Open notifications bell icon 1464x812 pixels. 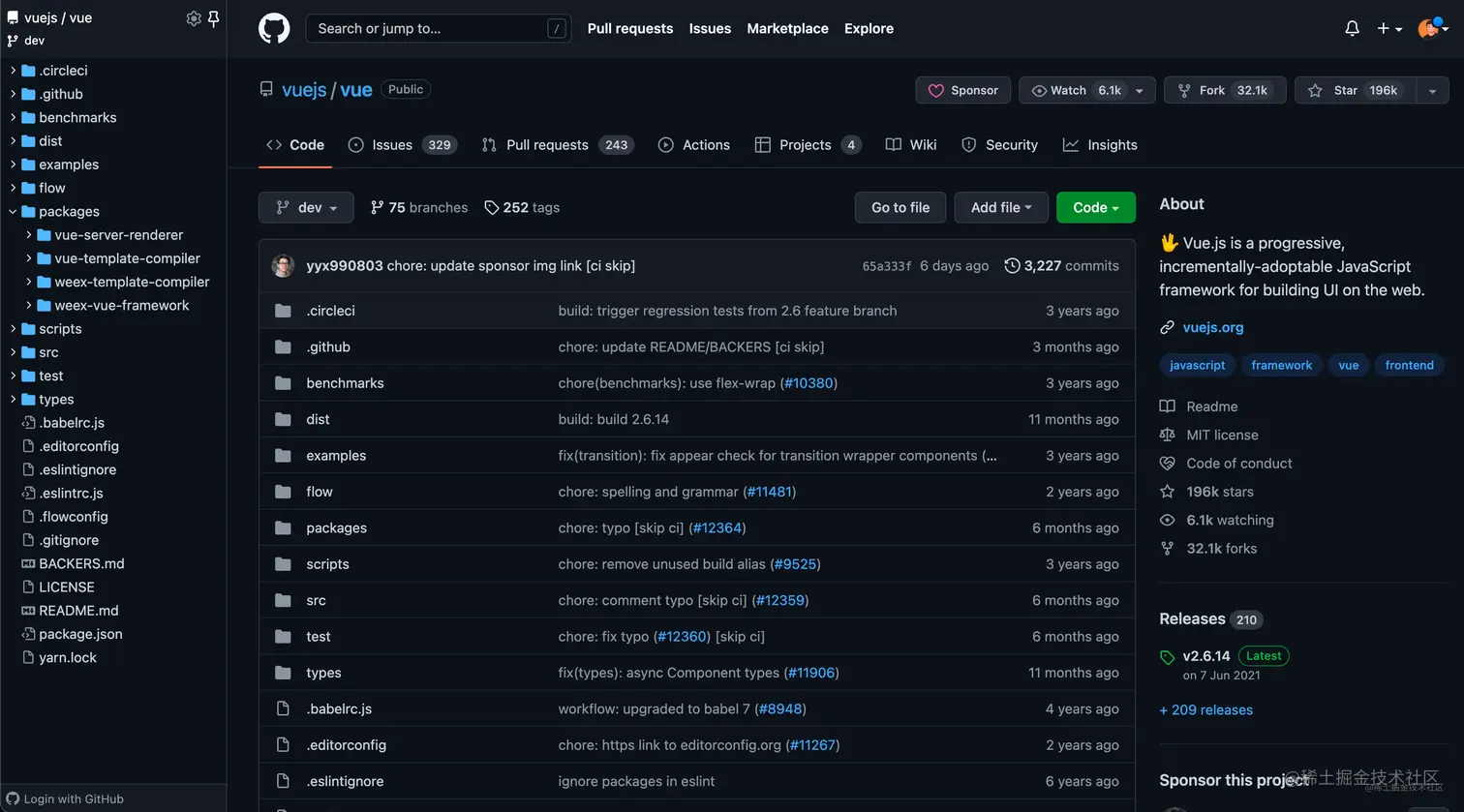1352,28
